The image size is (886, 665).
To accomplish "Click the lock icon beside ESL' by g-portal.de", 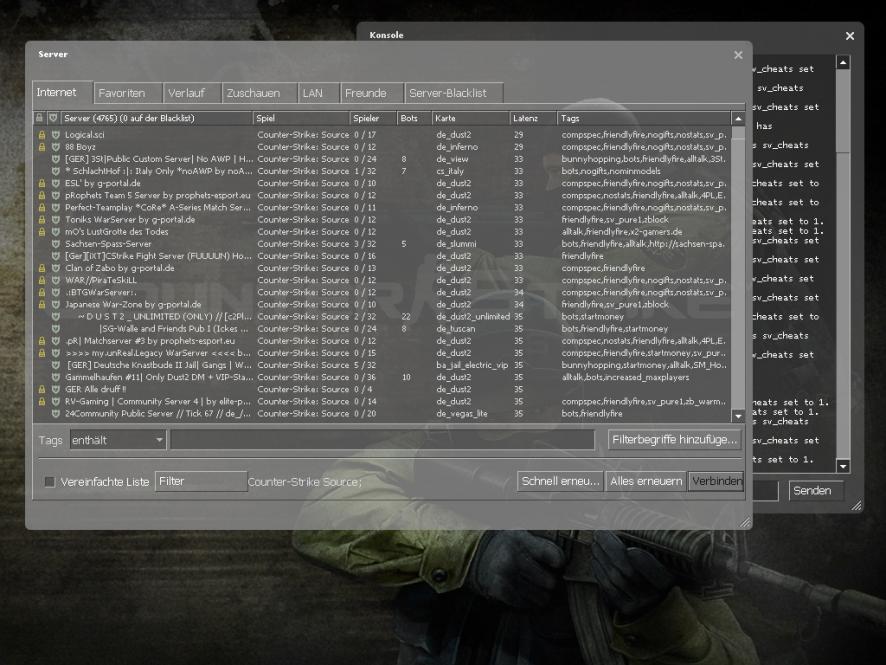I will click(42, 183).
